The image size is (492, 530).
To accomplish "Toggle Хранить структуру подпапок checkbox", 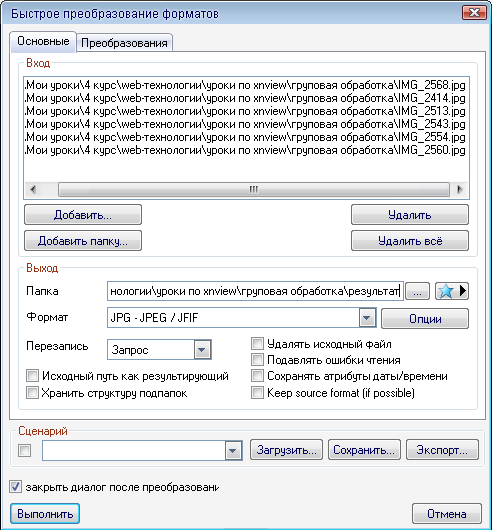I will [32, 393].
